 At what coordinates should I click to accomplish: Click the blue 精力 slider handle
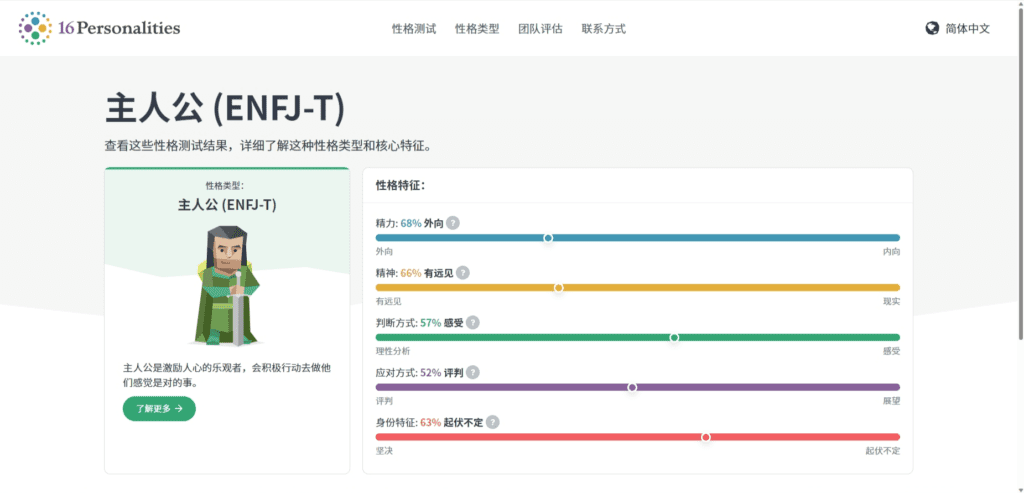click(548, 238)
